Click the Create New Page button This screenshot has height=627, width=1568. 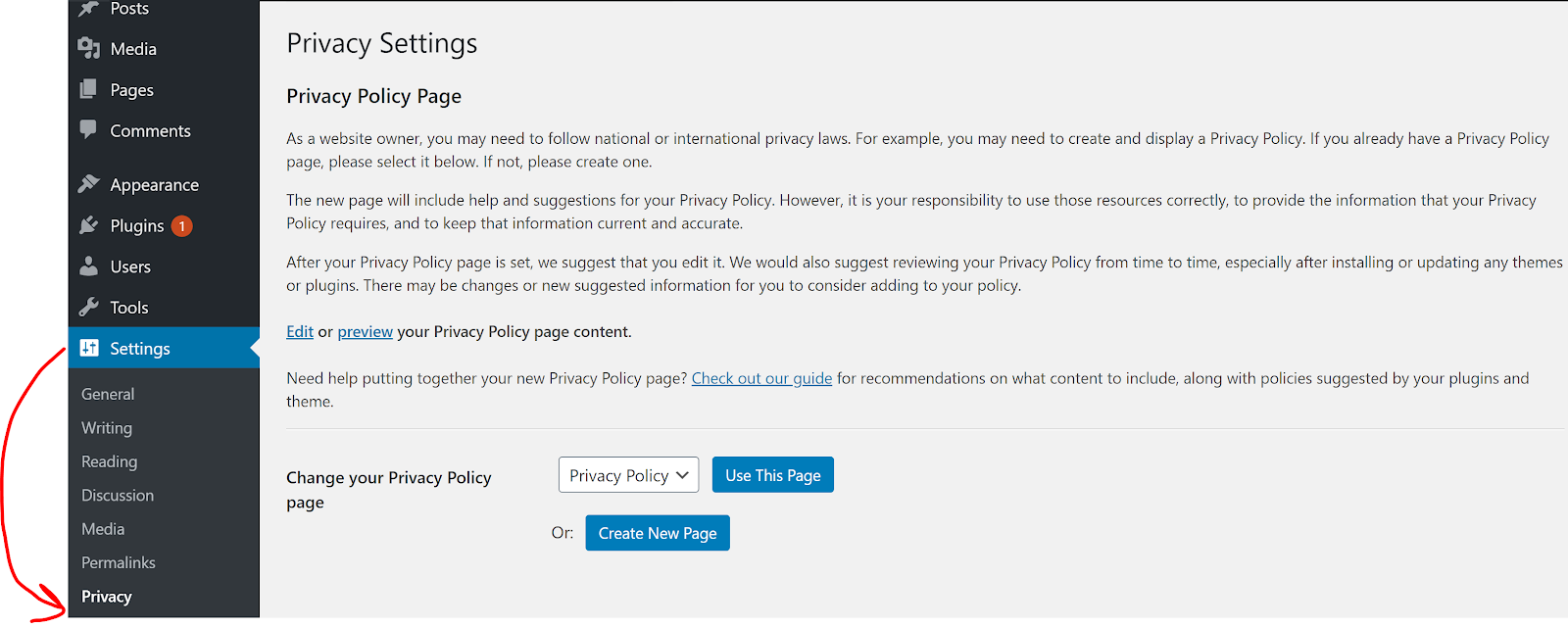658,533
